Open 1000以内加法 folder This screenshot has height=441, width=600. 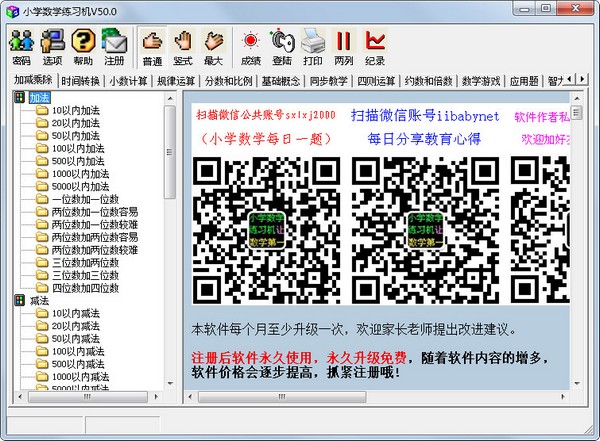73,174
